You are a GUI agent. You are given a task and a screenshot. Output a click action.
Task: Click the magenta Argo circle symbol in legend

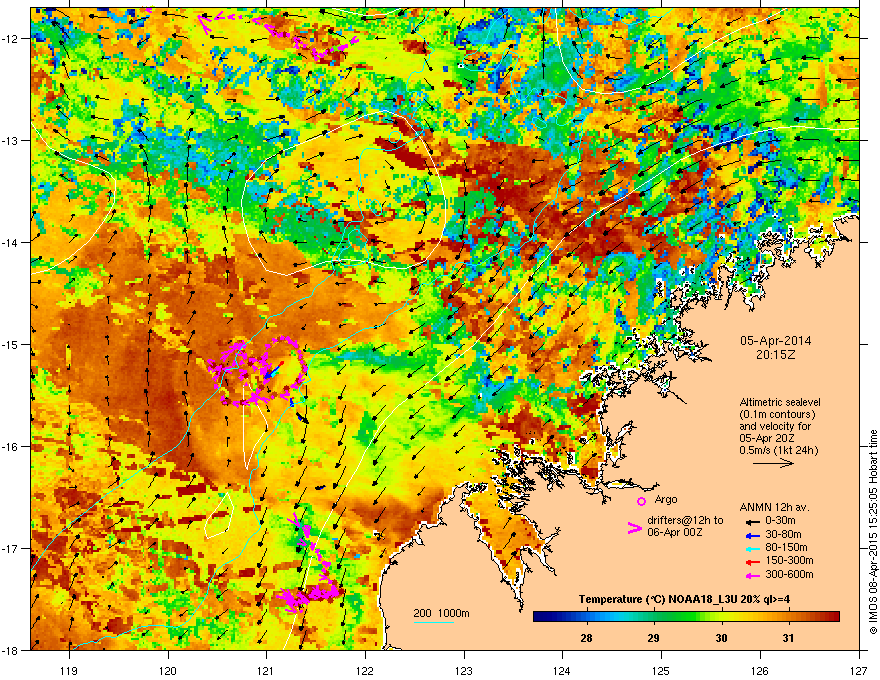641,501
